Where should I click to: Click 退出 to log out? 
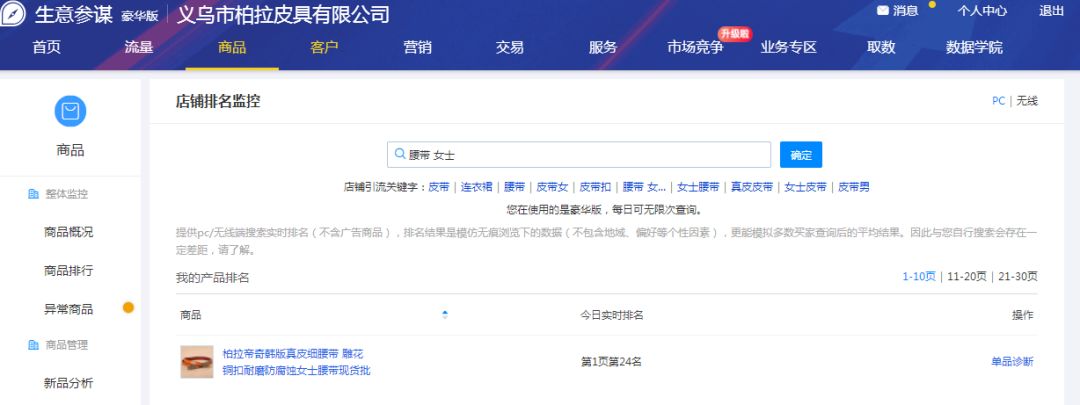[1052, 11]
